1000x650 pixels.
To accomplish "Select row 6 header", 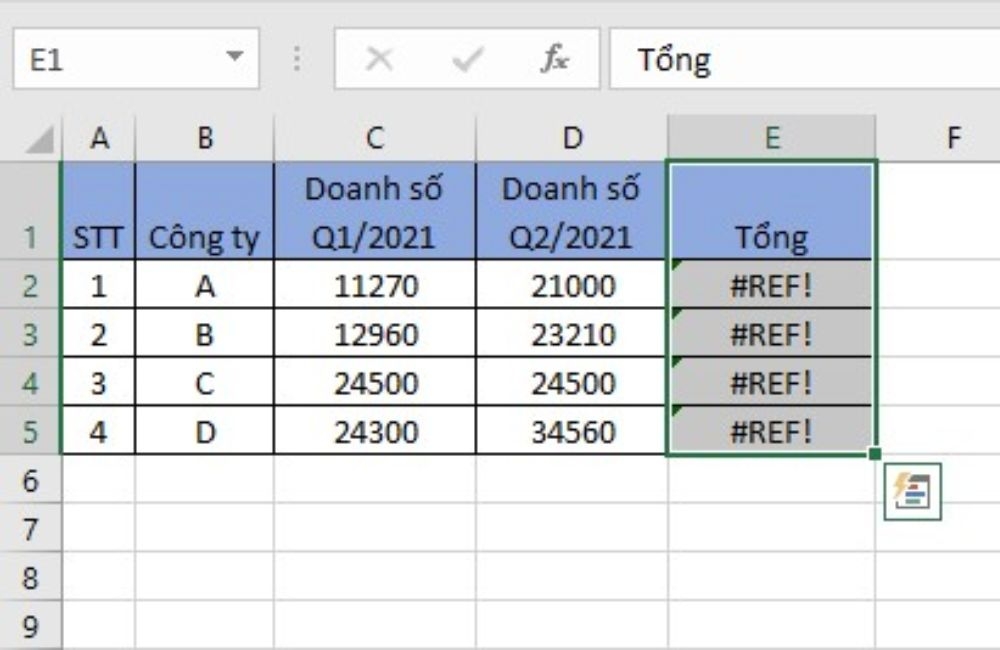I will tap(31, 479).
